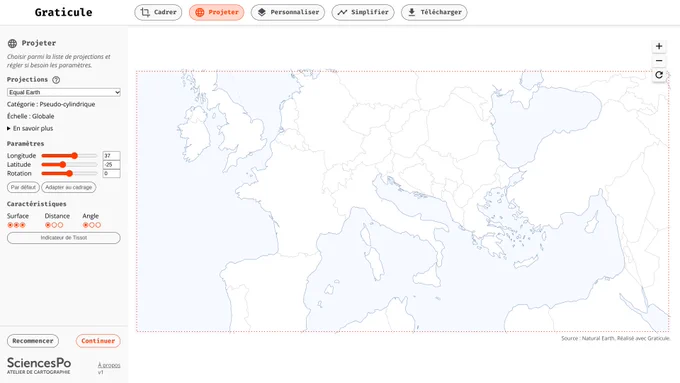Click the SciencesPo Atelier de cartographie logo

(x=39, y=366)
